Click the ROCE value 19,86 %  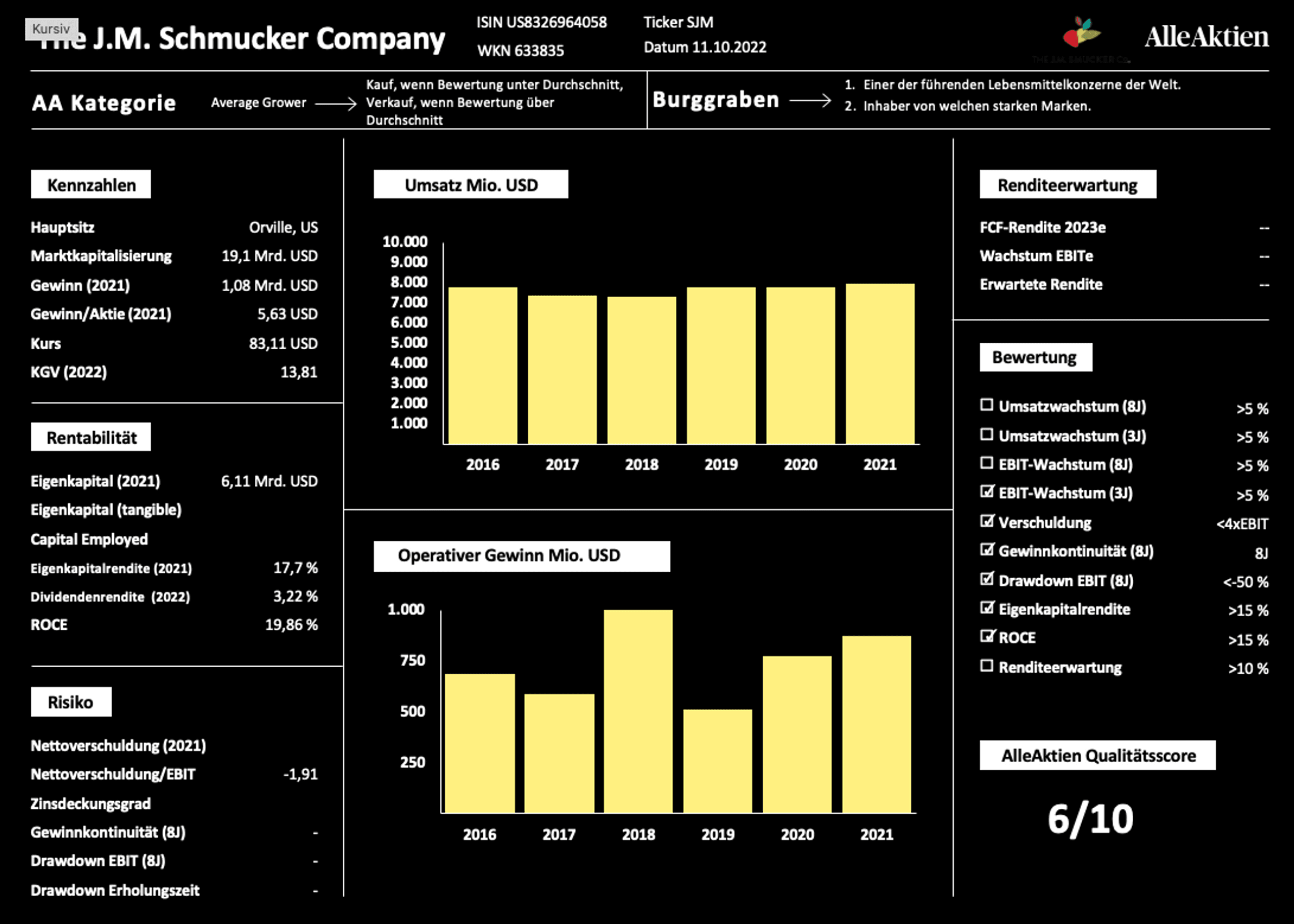pos(291,625)
